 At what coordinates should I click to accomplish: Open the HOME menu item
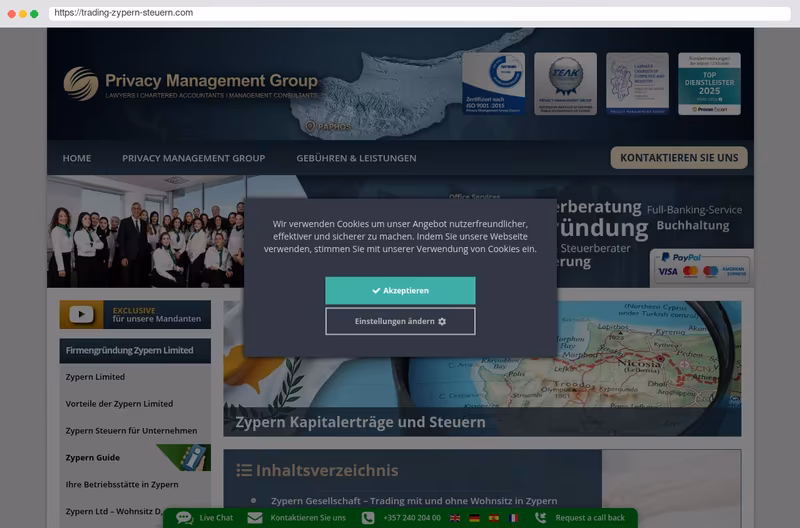tap(77, 158)
